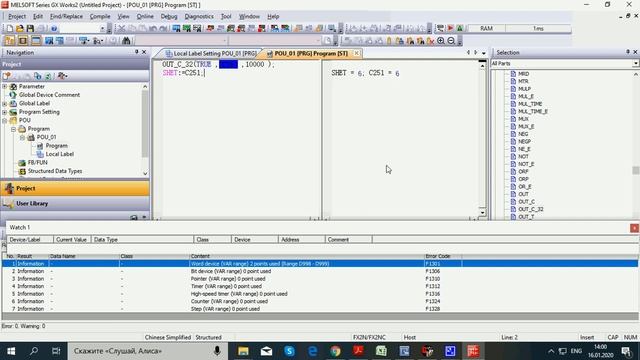Image resolution: width=640 pixels, height=360 pixels.
Task: Collapse the Program folder node
Action: [x=13, y=129]
